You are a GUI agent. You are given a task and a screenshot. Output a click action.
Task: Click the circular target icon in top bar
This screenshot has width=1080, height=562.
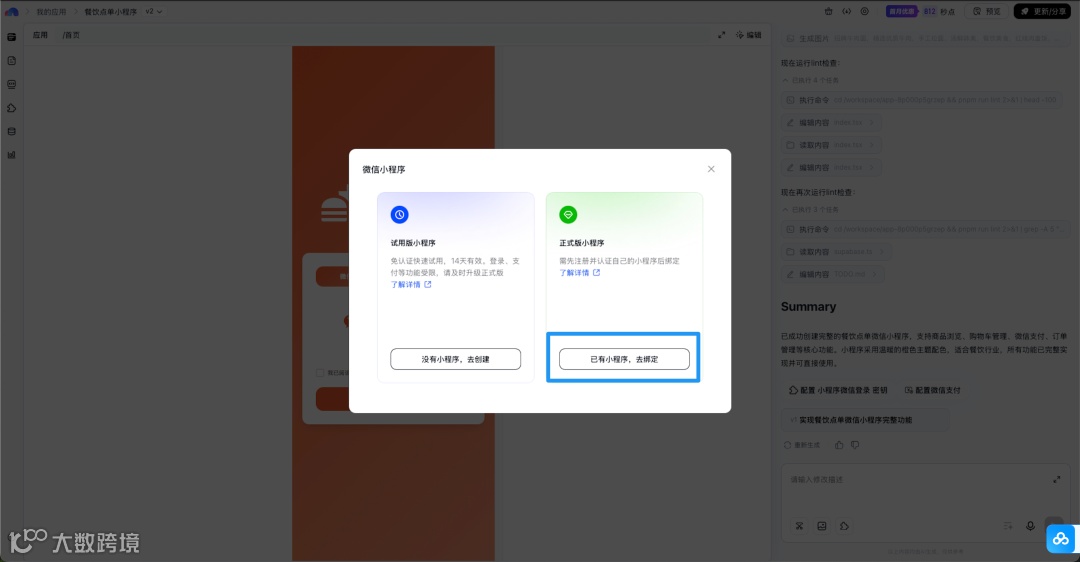[x=864, y=11]
